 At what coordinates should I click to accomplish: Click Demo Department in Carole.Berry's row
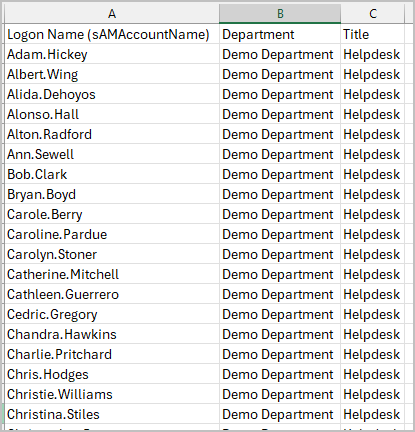click(280, 214)
